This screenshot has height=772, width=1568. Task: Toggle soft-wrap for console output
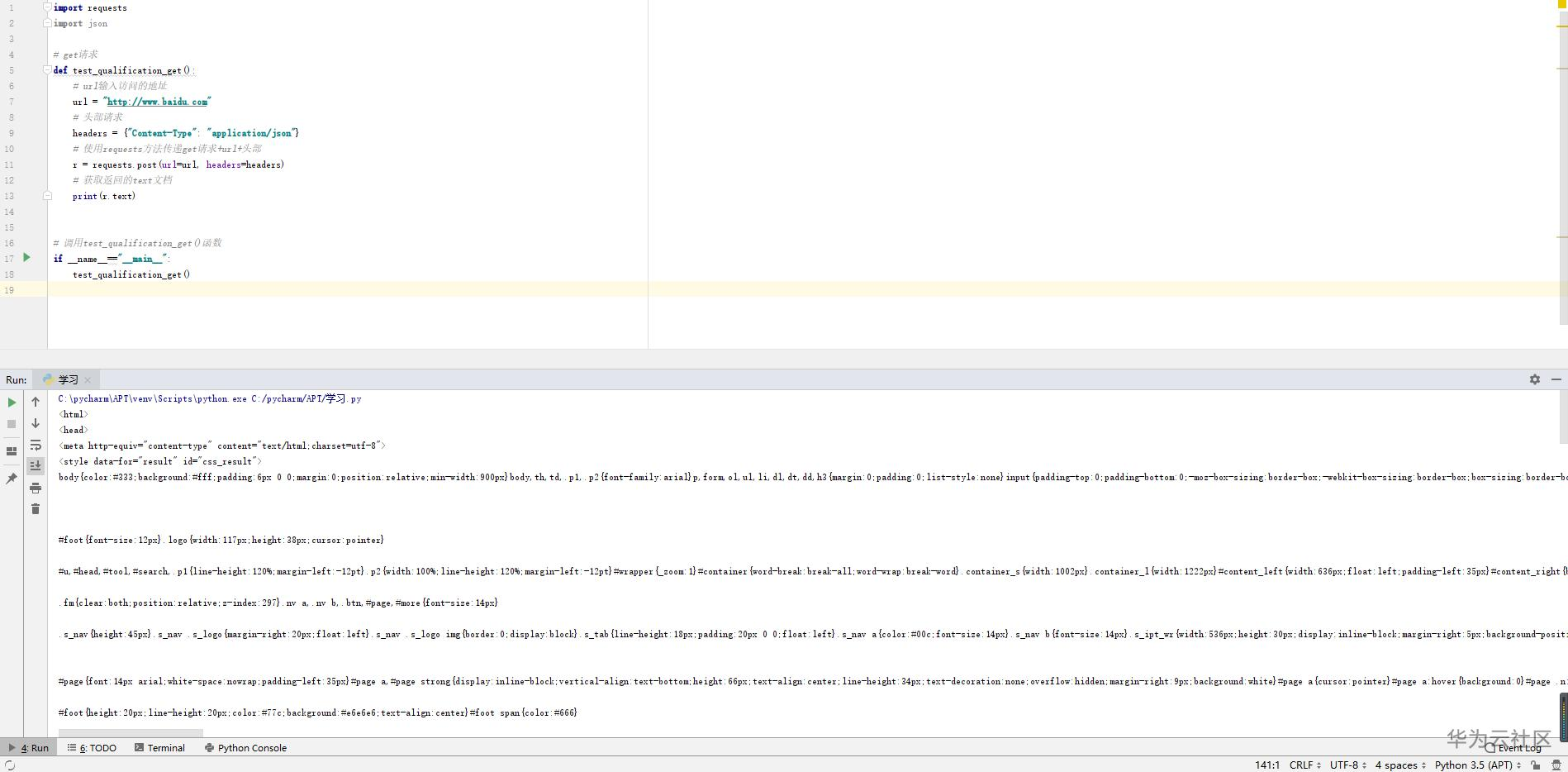(x=36, y=445)
